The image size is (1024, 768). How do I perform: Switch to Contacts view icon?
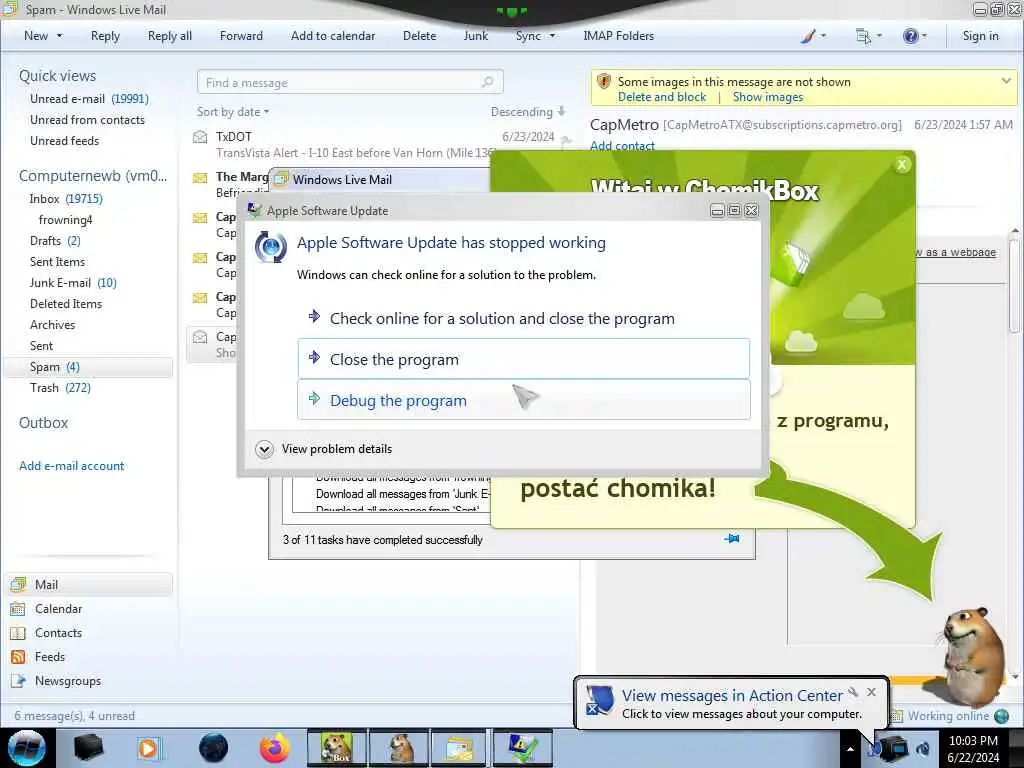18,633
